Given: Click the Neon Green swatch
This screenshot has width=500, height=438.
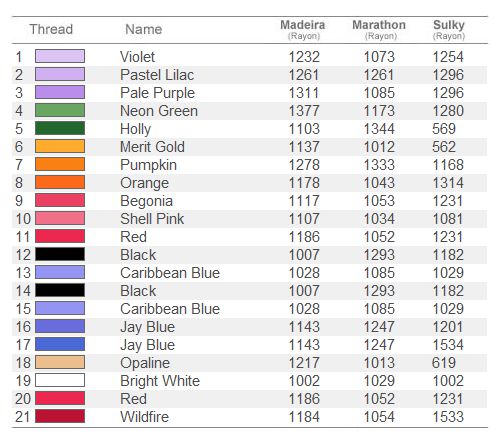Looking at the screenshot, I should click(x=60, y=110).
